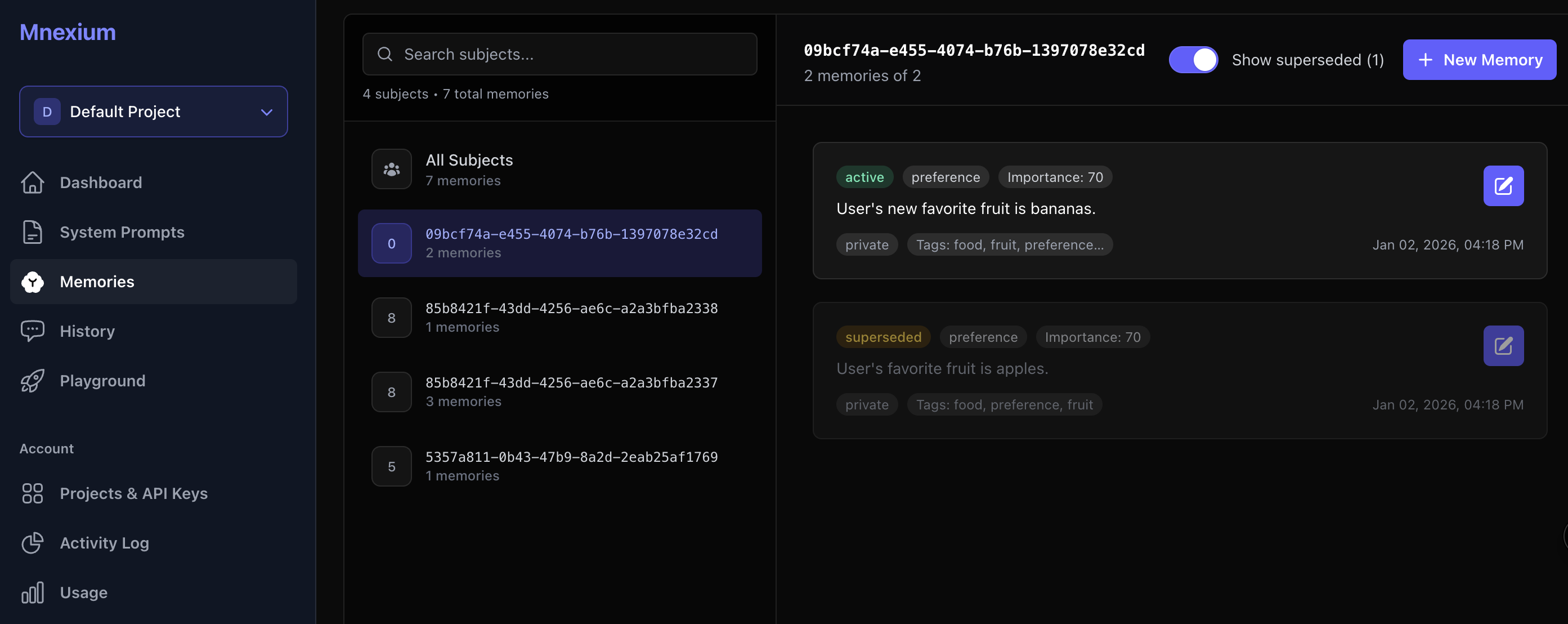The height and width of the screenshot is (624, 1568).
Task: Select the Dashboard home icon in sidebar
Action: tap(33, 182)
